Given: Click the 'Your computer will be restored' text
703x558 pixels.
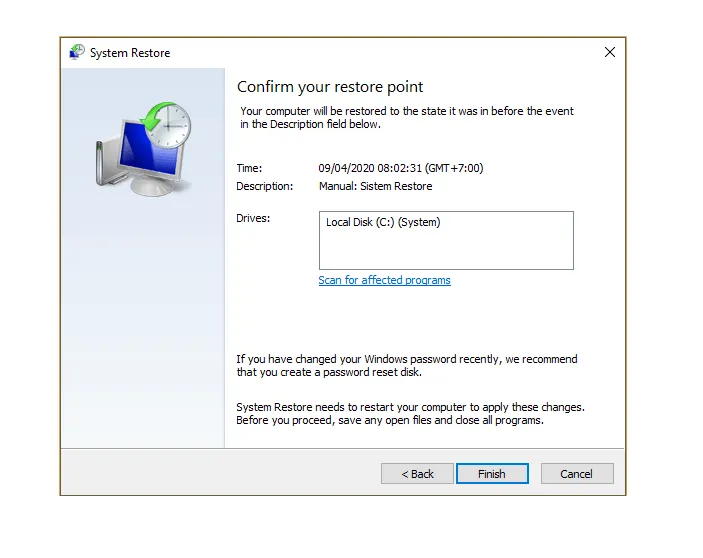Looking at the screenshot, I should coord(407,117).
